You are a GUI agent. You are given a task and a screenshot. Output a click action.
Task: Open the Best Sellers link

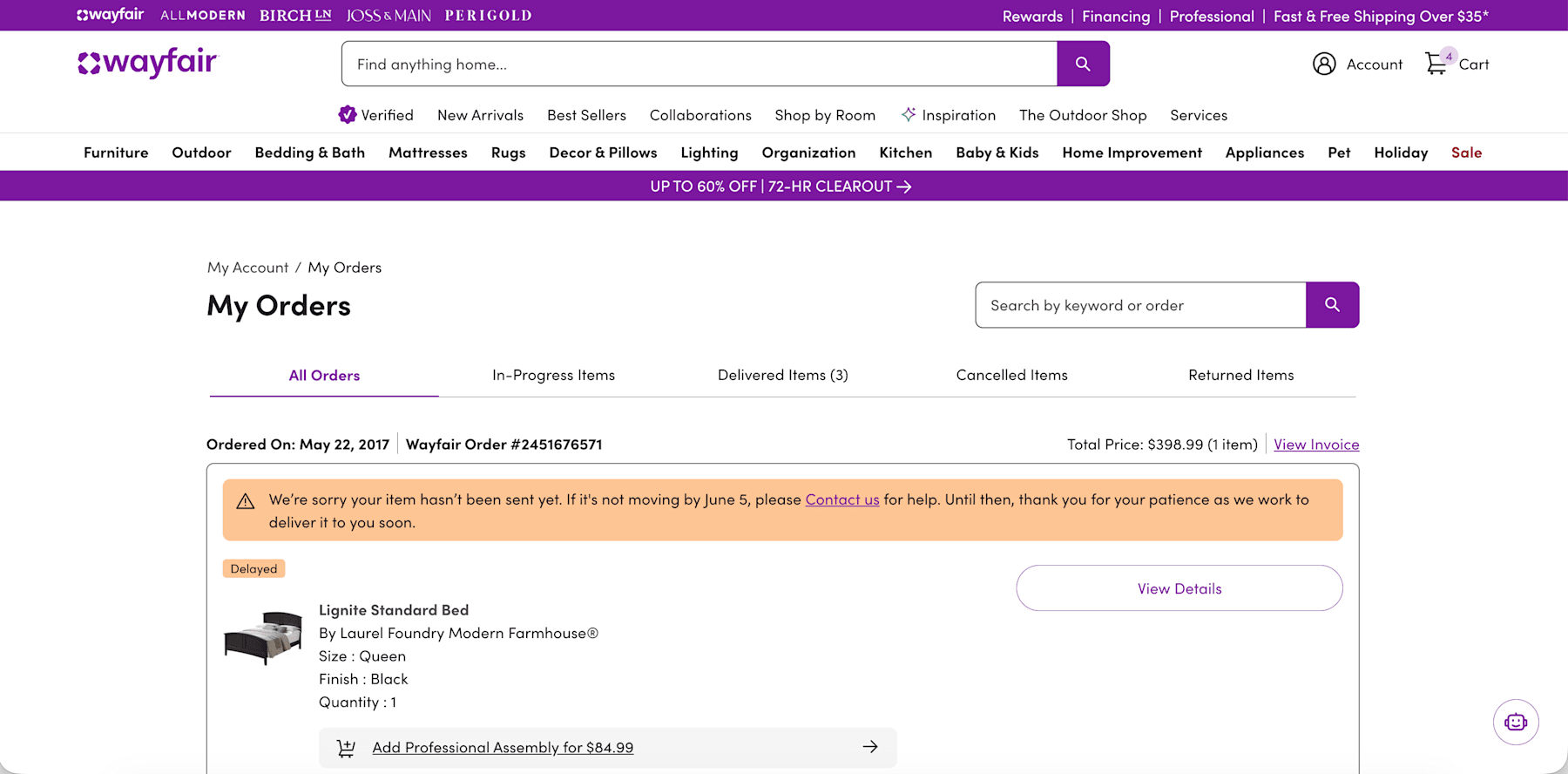pos(586,115)
